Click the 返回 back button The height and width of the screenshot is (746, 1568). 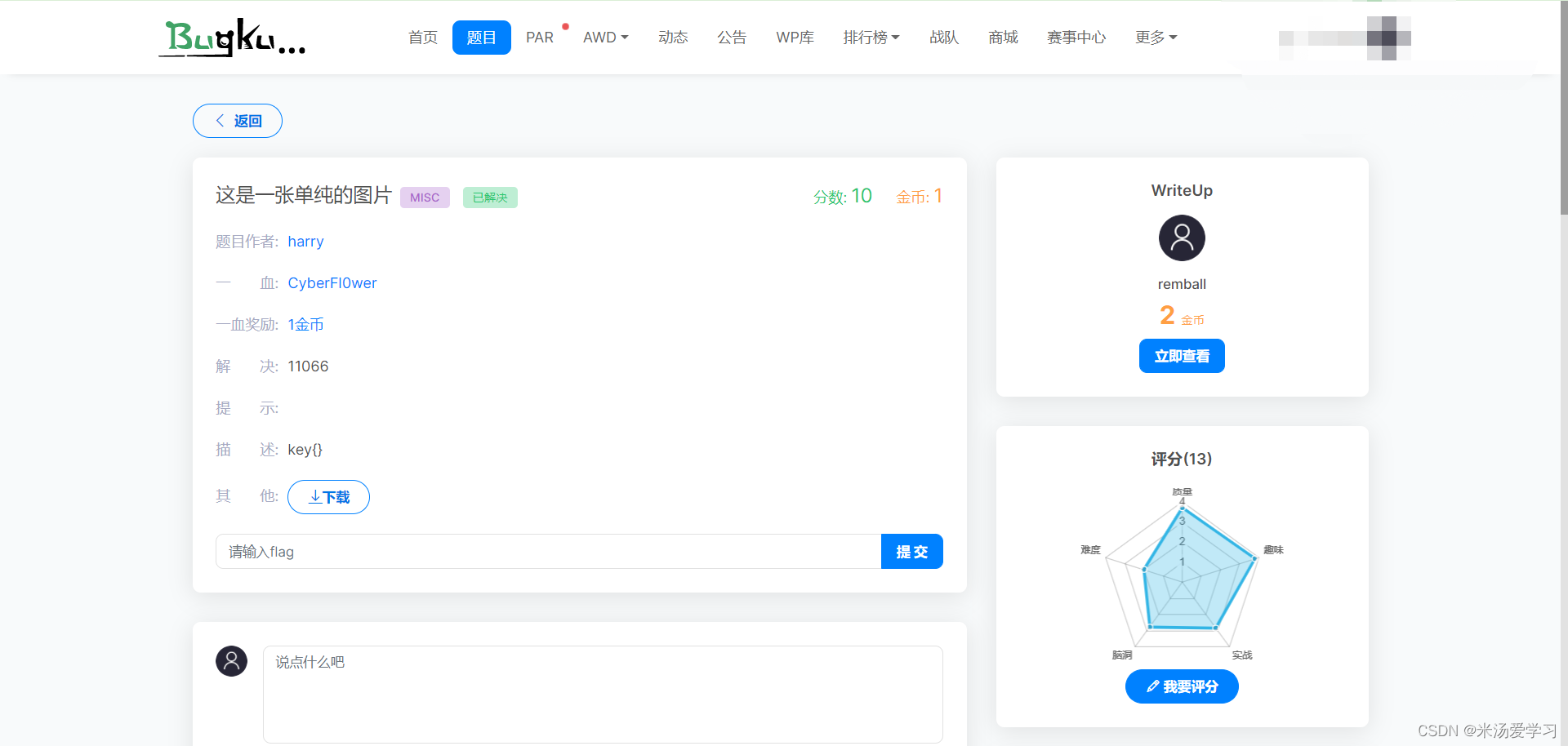coord(238,121)
